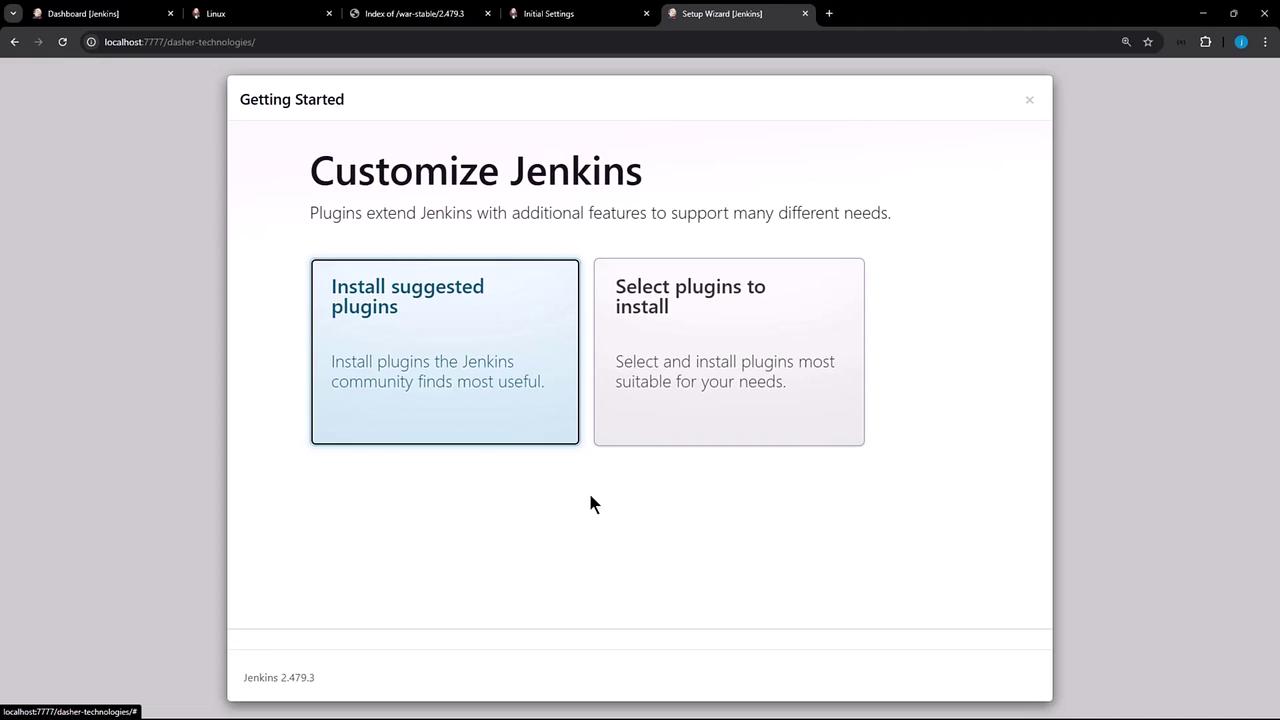Bookmark this page with the star
The height and width of the screenshot is (720, 1280).
[1148, 42]
